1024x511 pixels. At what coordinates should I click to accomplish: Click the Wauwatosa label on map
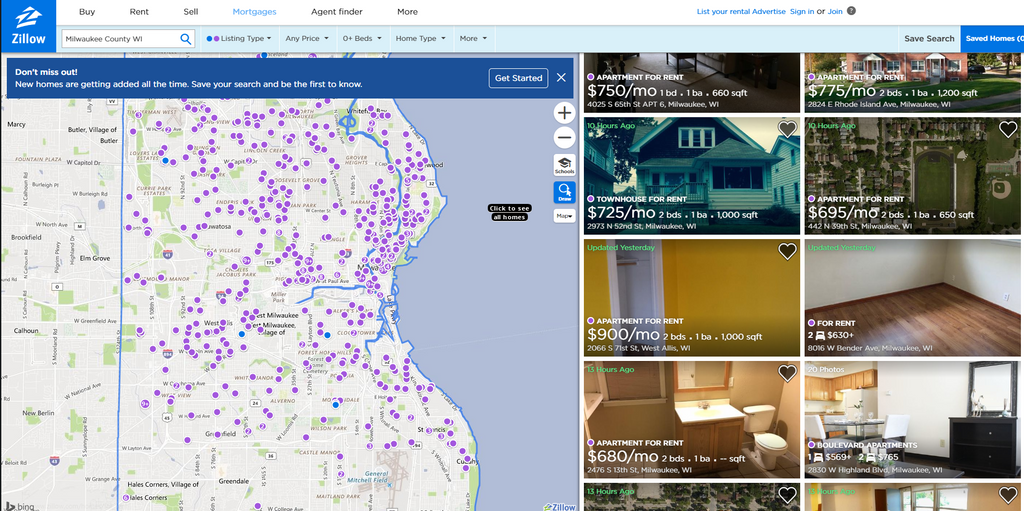tap(216, 227)
